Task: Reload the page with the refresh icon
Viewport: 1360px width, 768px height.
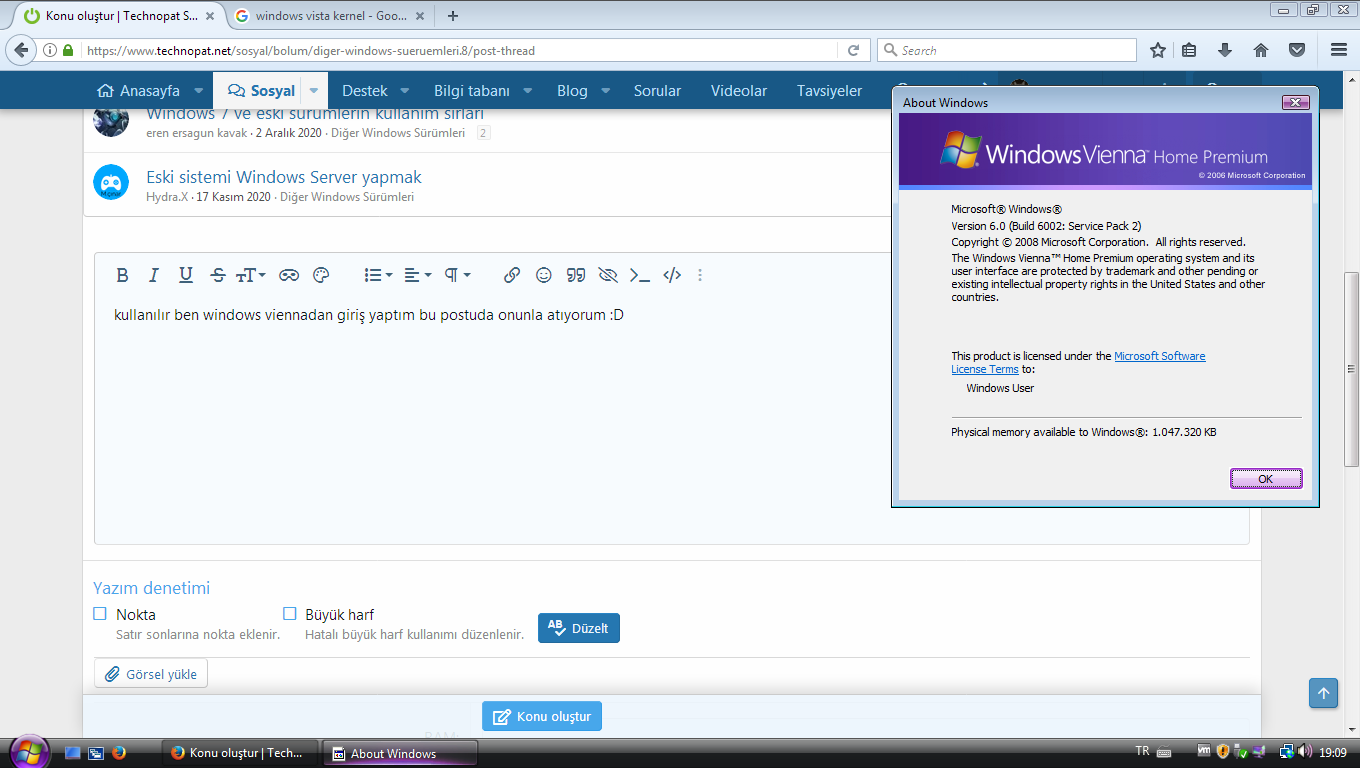Action: [x=853, y=50]
